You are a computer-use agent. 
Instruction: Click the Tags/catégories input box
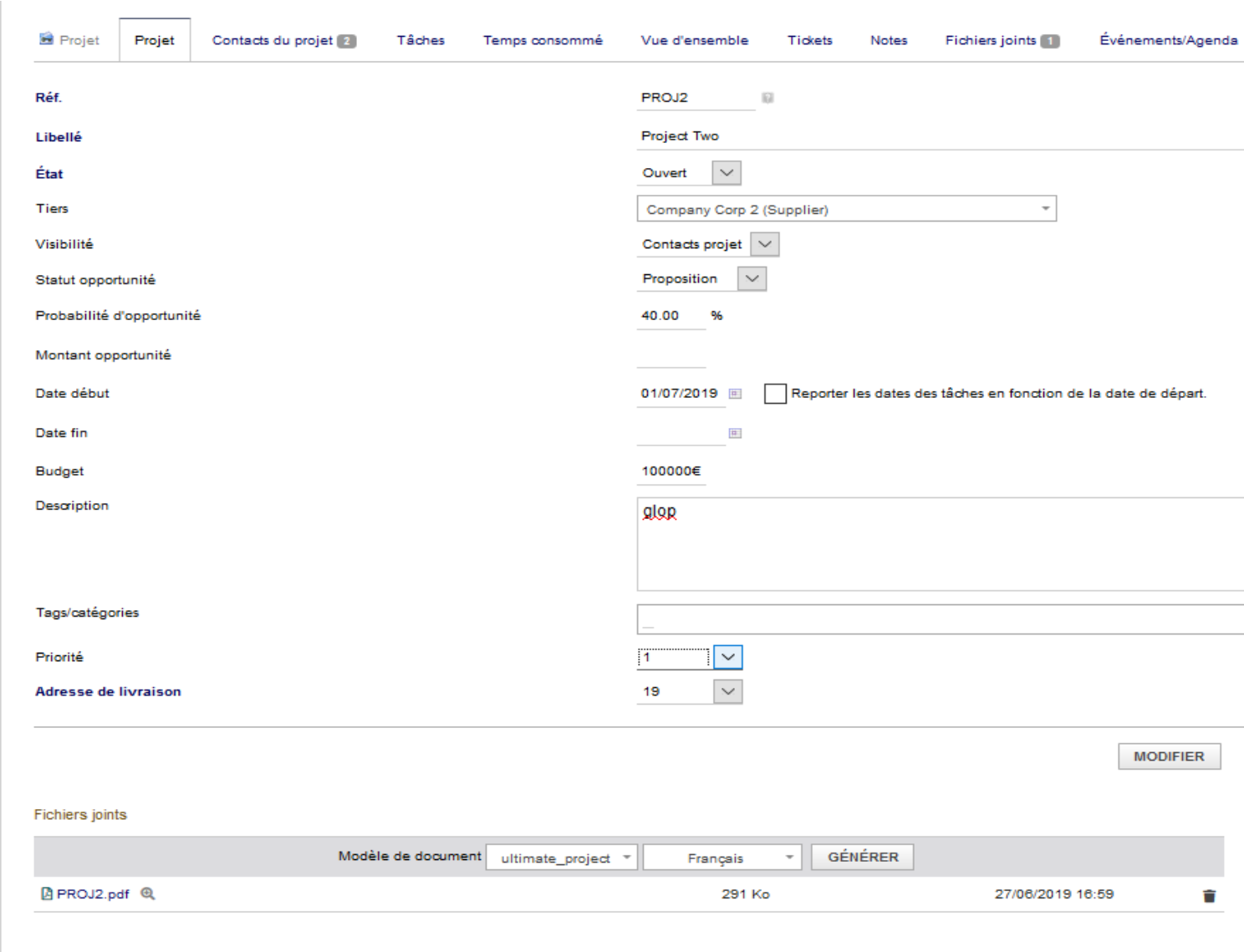(941, 619)
